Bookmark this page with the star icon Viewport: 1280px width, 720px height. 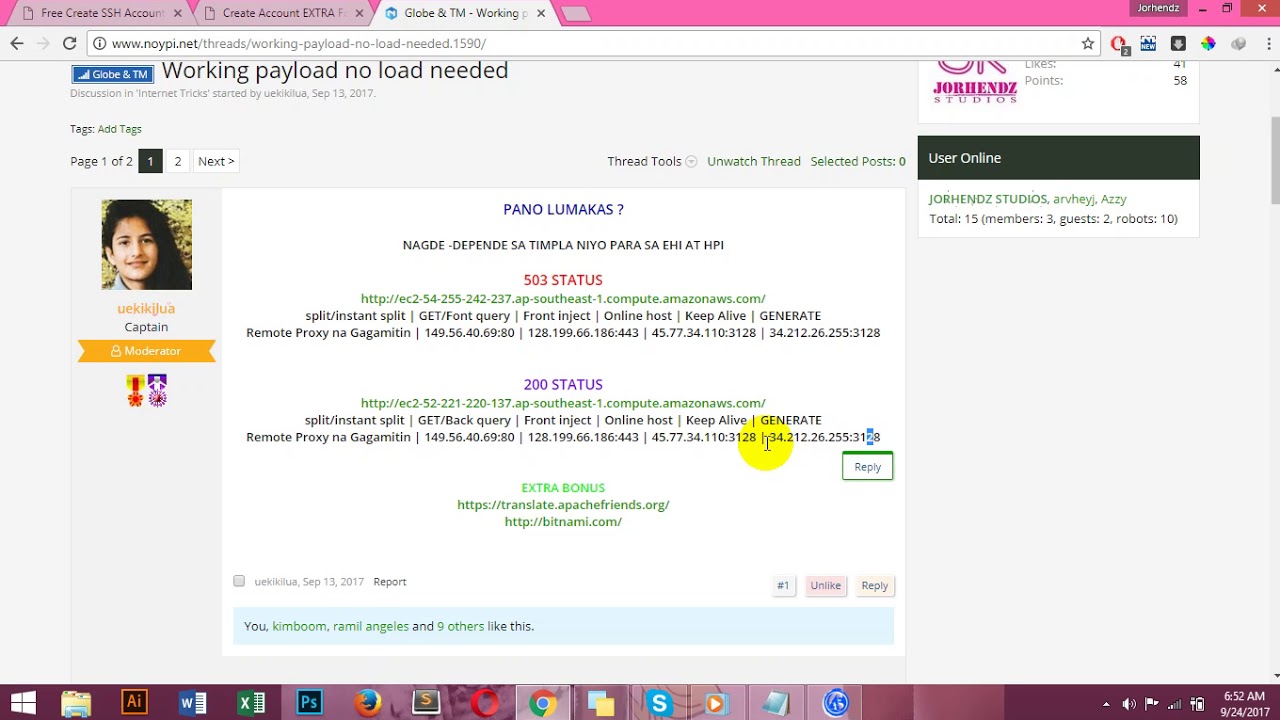click(x=1088, y=43)
